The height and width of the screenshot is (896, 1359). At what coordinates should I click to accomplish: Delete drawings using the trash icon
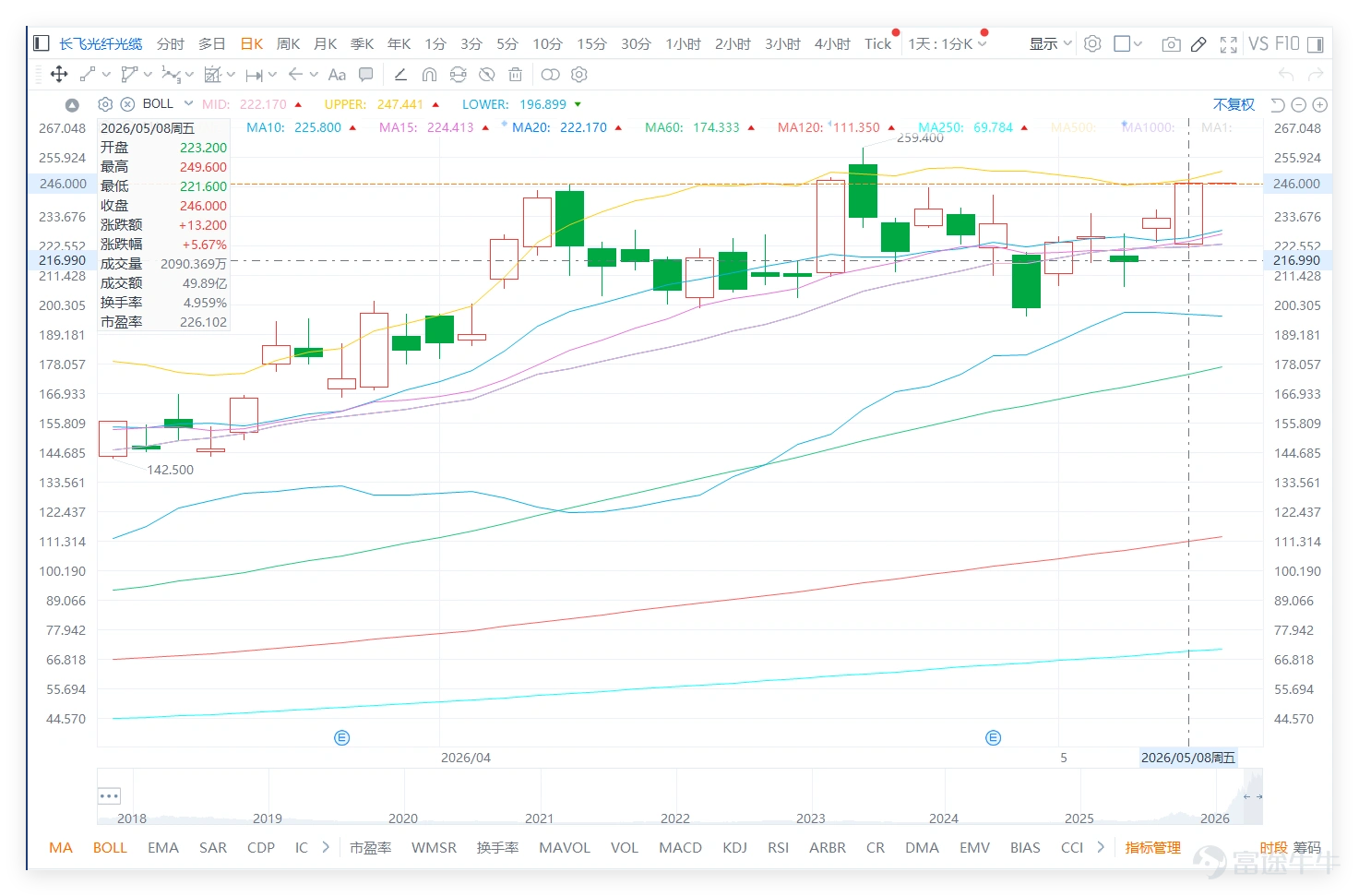516,75
